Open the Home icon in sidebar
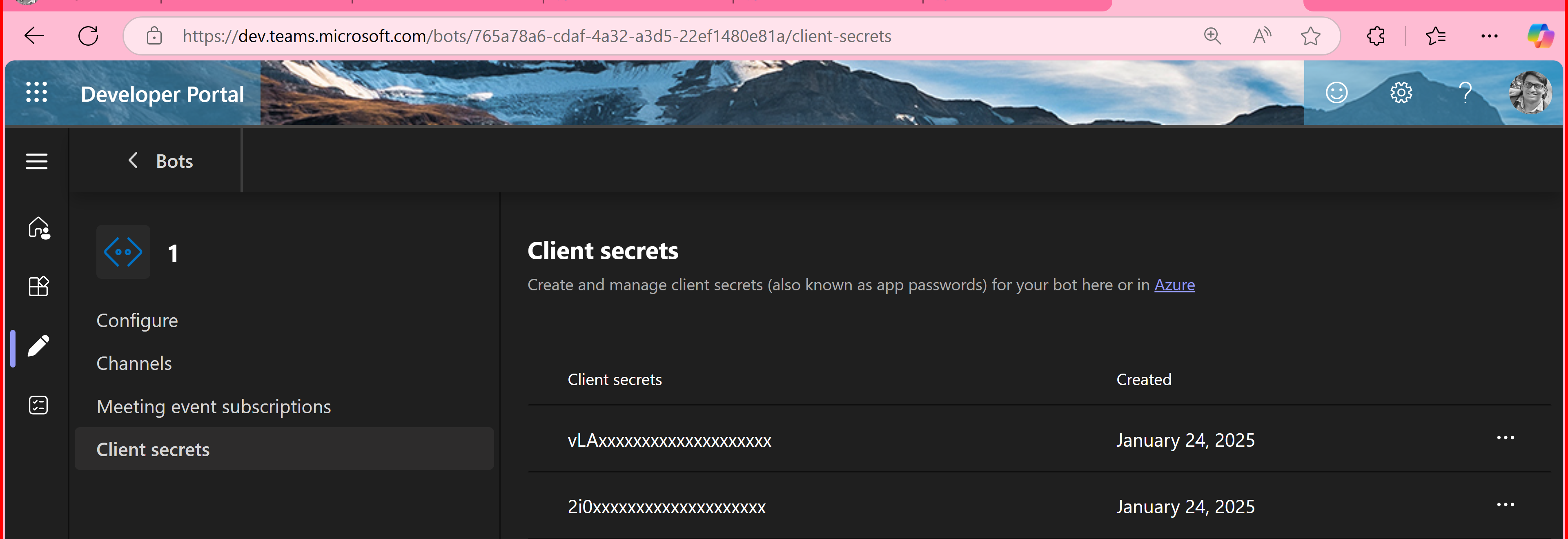Screen dimensions: 1568x539 39,228
